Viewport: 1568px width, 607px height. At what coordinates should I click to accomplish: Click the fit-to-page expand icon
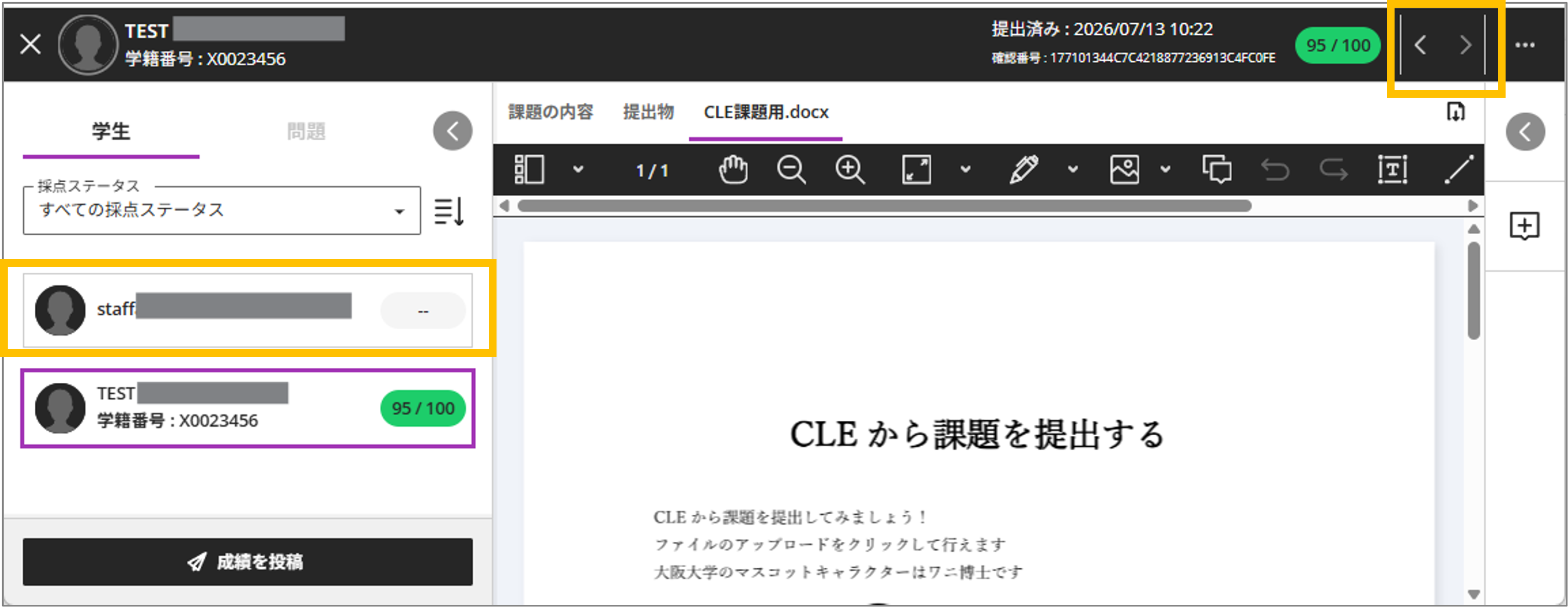[916, 169]
